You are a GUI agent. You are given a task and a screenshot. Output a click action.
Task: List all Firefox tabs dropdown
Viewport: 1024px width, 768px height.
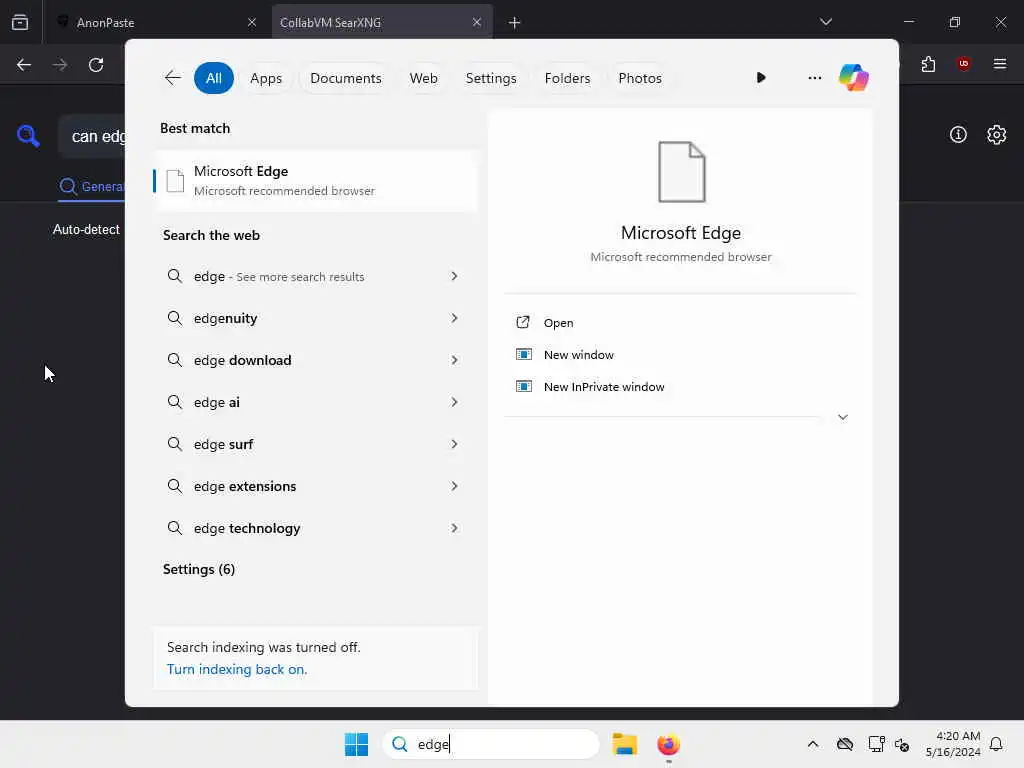(825, 22)
